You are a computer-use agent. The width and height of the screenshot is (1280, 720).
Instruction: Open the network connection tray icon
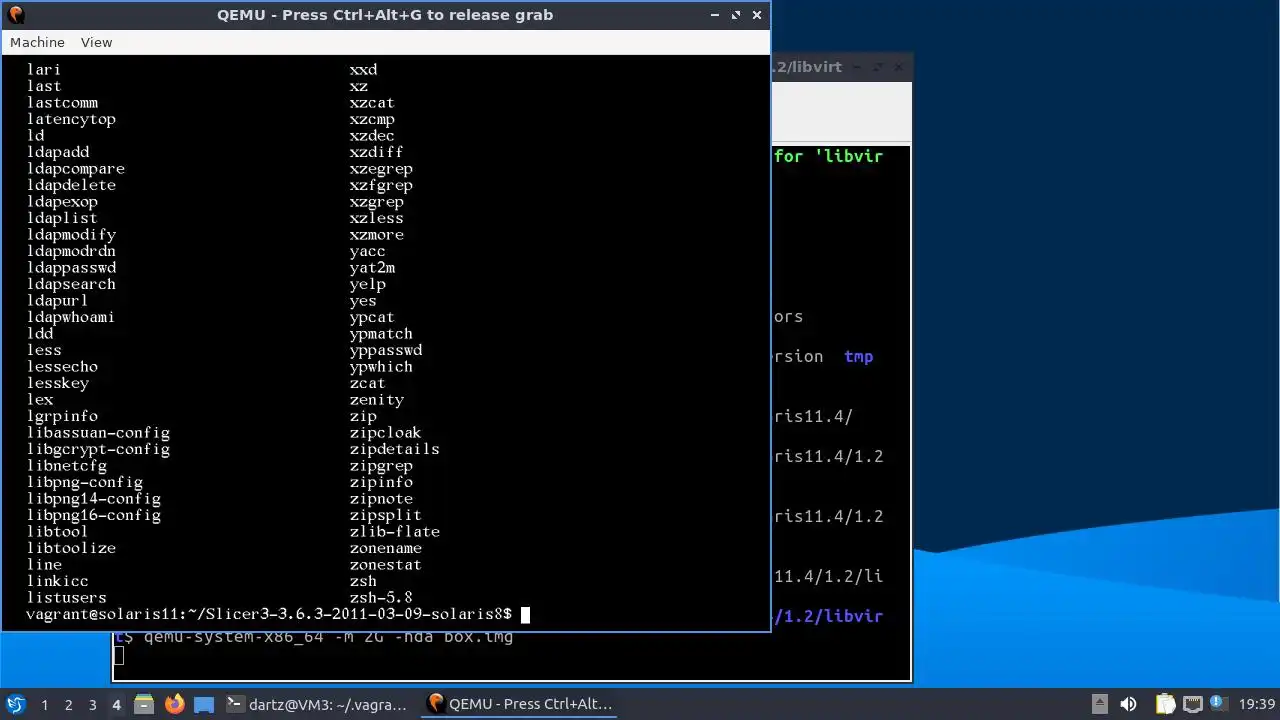pyautogui.click(x=1192, y=704)
